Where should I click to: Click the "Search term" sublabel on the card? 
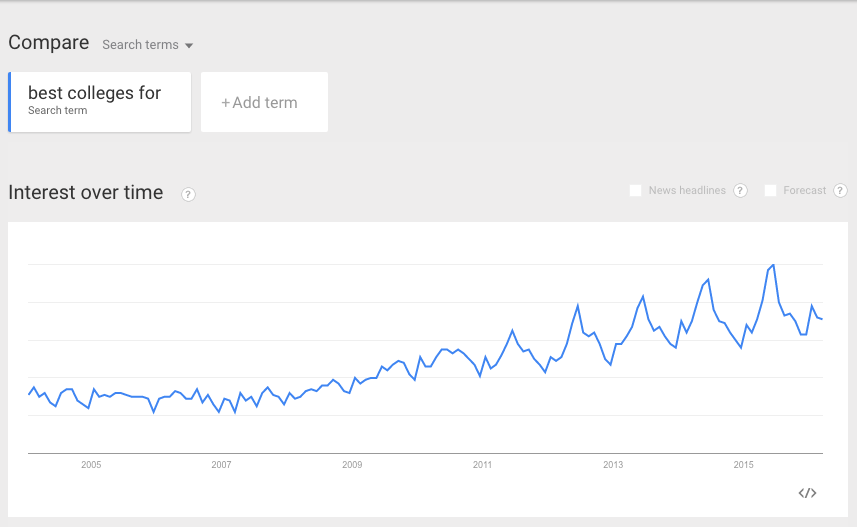57,111
